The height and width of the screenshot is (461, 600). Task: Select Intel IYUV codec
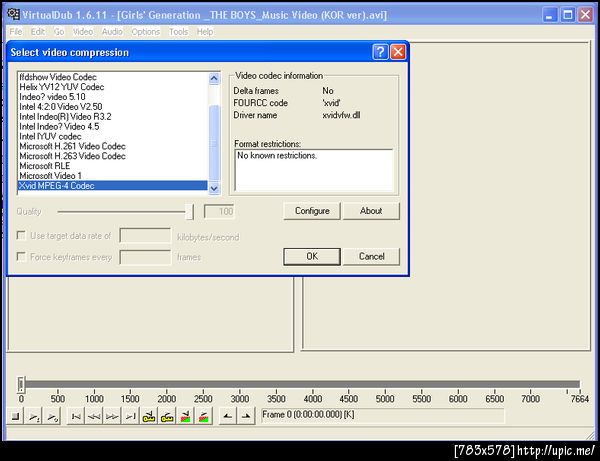tap(113, 137)
